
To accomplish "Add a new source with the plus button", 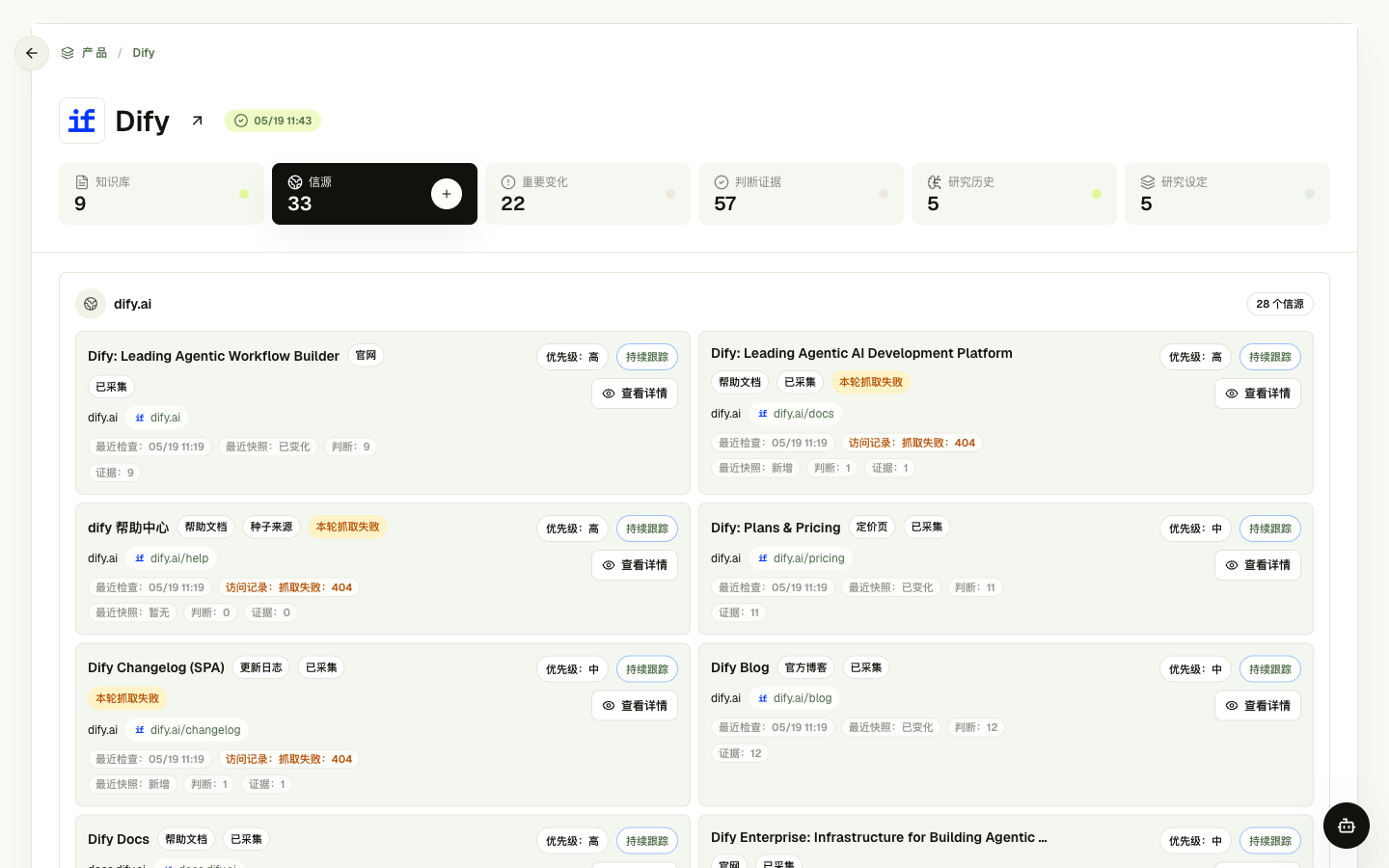I will coord(447,194).
